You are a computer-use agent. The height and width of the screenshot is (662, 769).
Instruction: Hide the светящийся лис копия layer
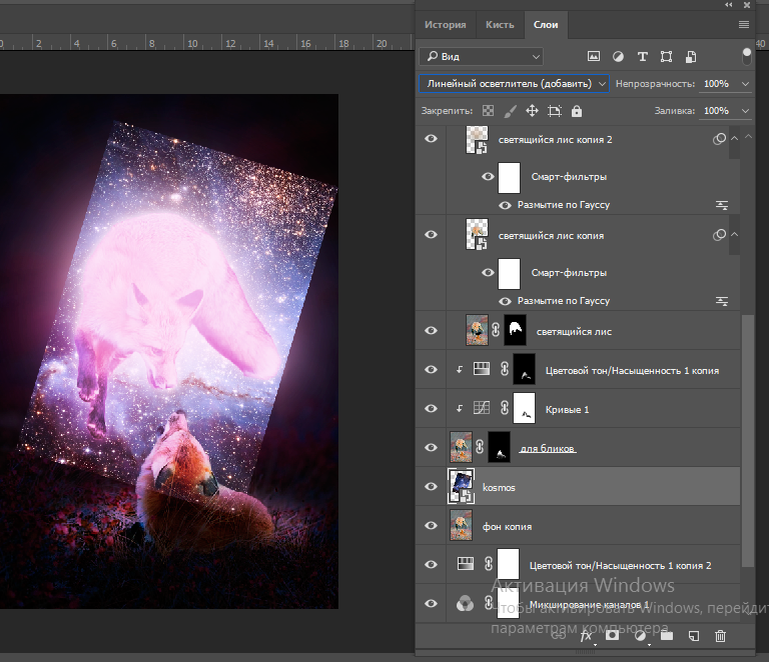point(431,235)
